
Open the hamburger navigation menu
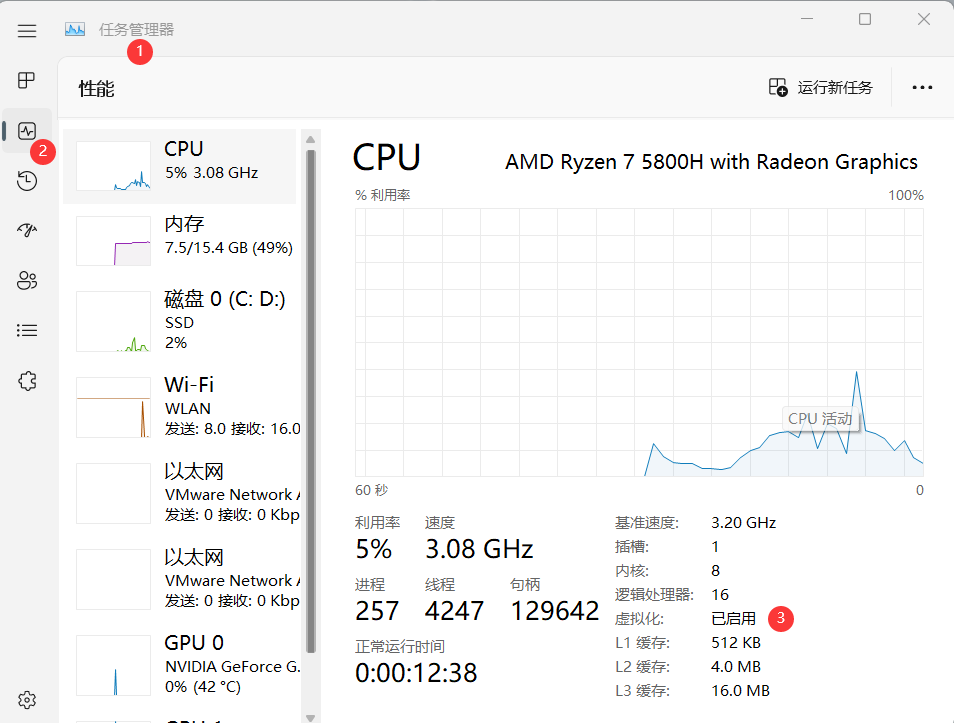point(27,30)
